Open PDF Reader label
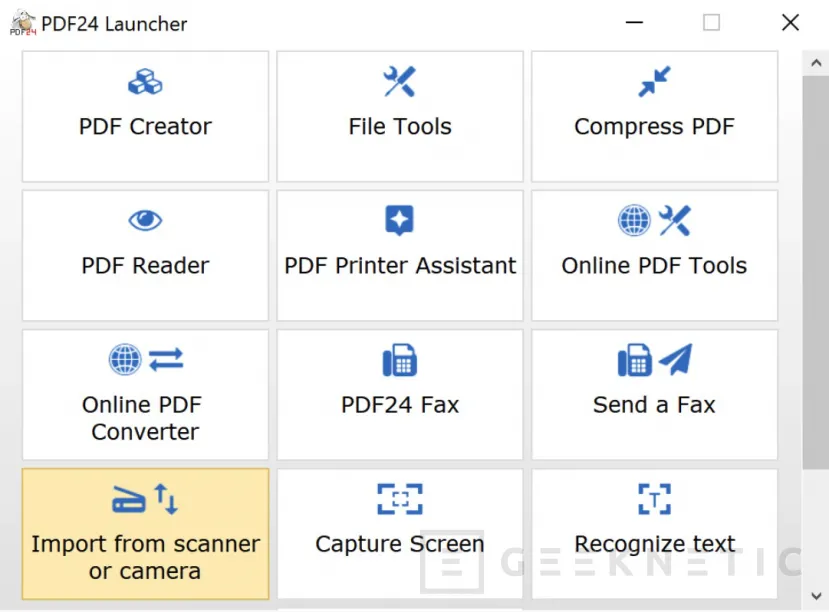Screen dimensions: 829x612 tap(145, 266)
